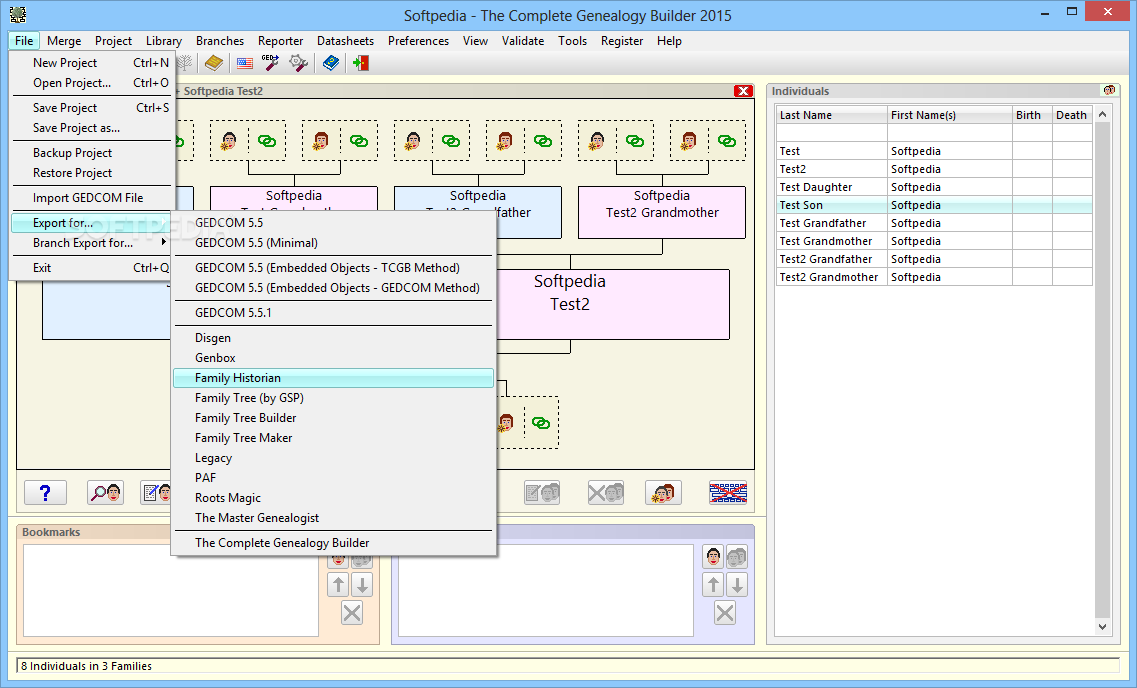Viewport: 1137px width, 688px height.
Task: Open the GED export wrench tool icon
Action: pos(270,63)
